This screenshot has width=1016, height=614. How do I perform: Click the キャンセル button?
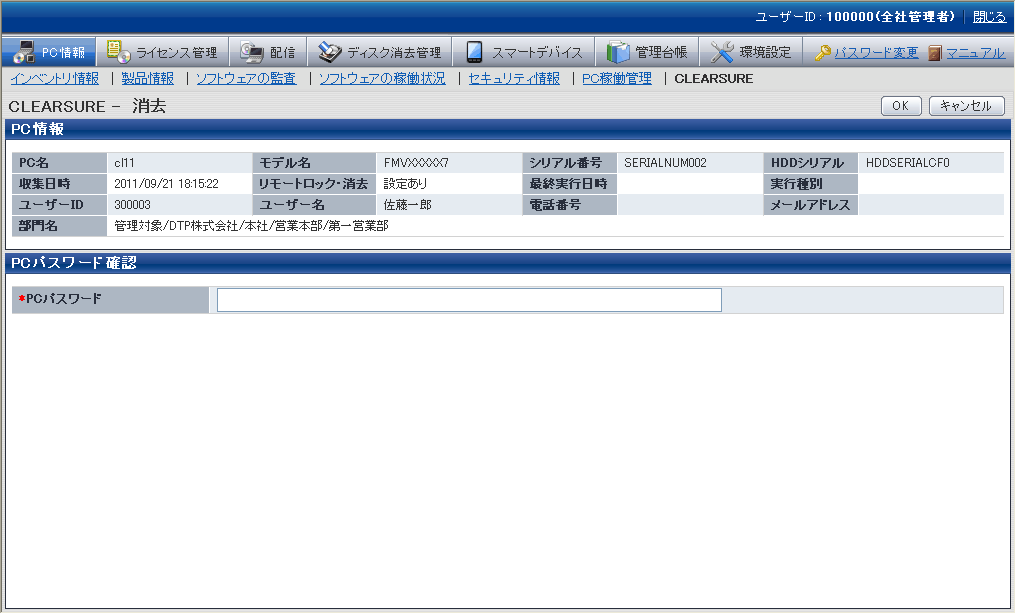click(966, 106)
